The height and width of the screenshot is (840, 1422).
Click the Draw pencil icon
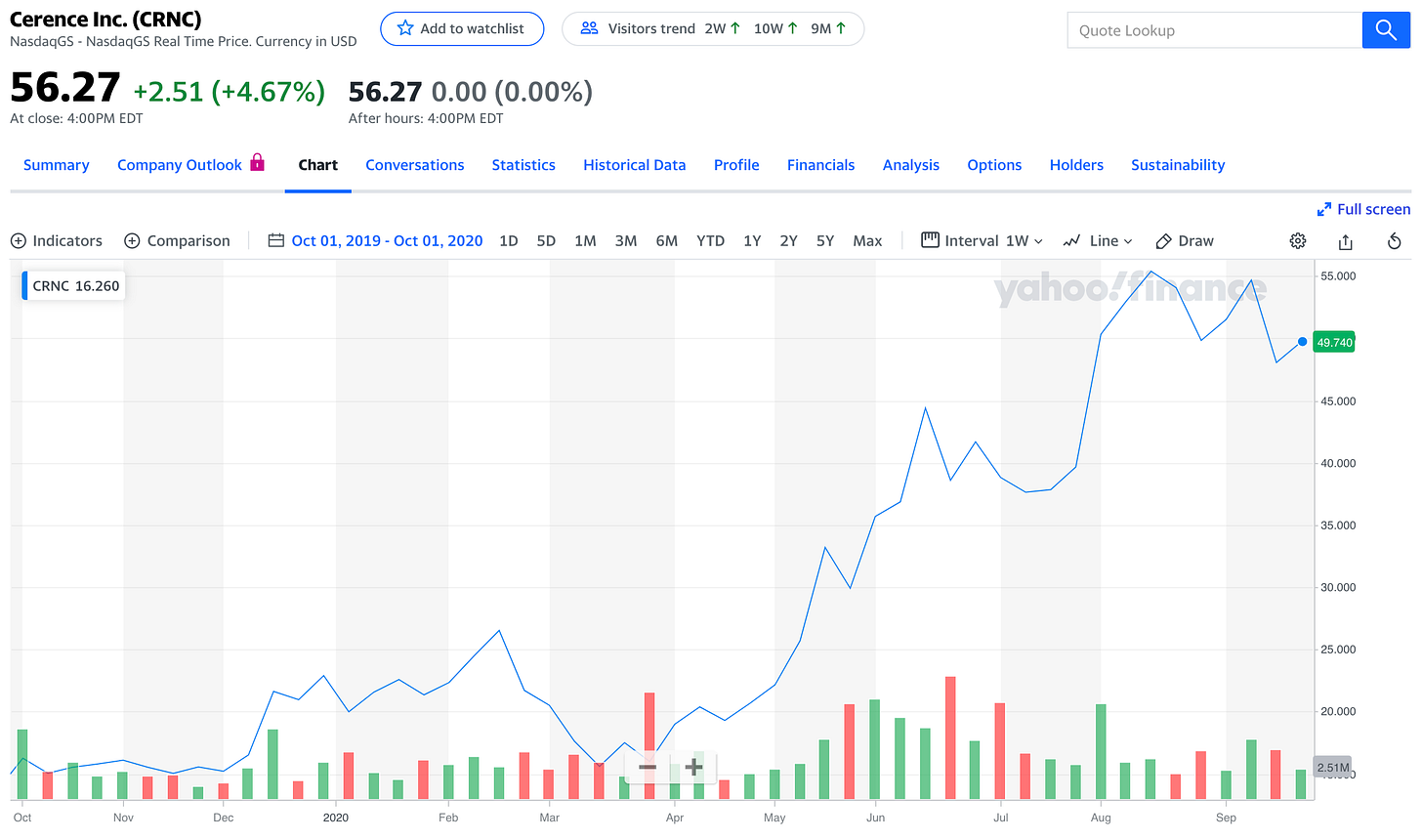click(x=1163, y=240)
